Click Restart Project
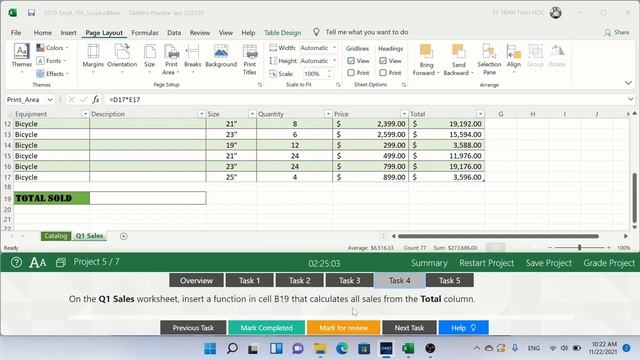Image resolution: width=640 pixels, height=360 pixels. pyautogui.click(x=486, y=263)
